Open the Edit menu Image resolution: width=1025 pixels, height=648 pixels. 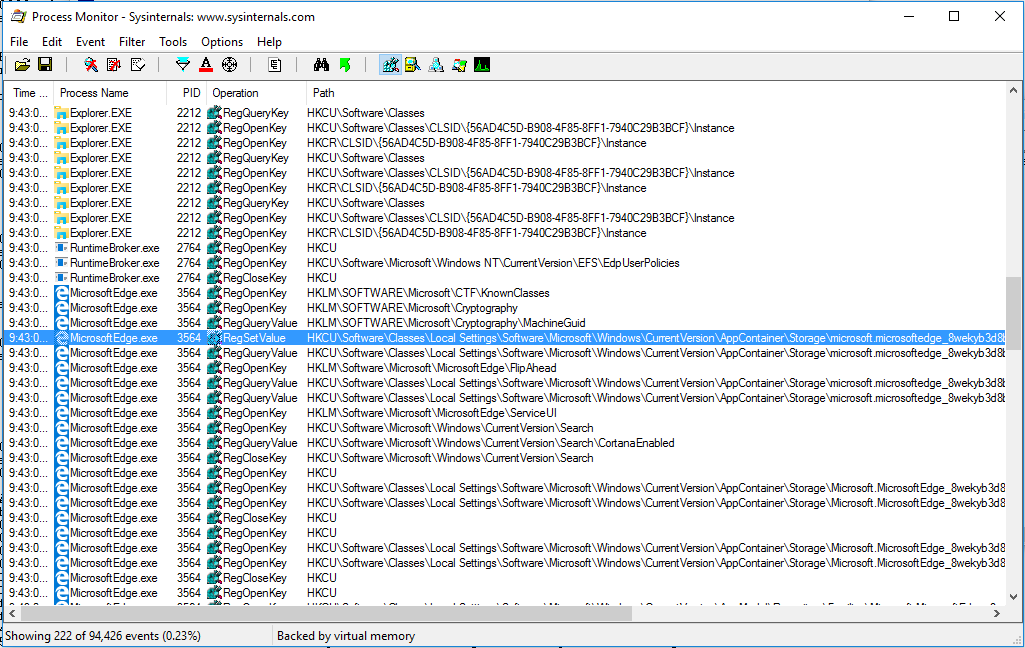(x=52, y=42)
